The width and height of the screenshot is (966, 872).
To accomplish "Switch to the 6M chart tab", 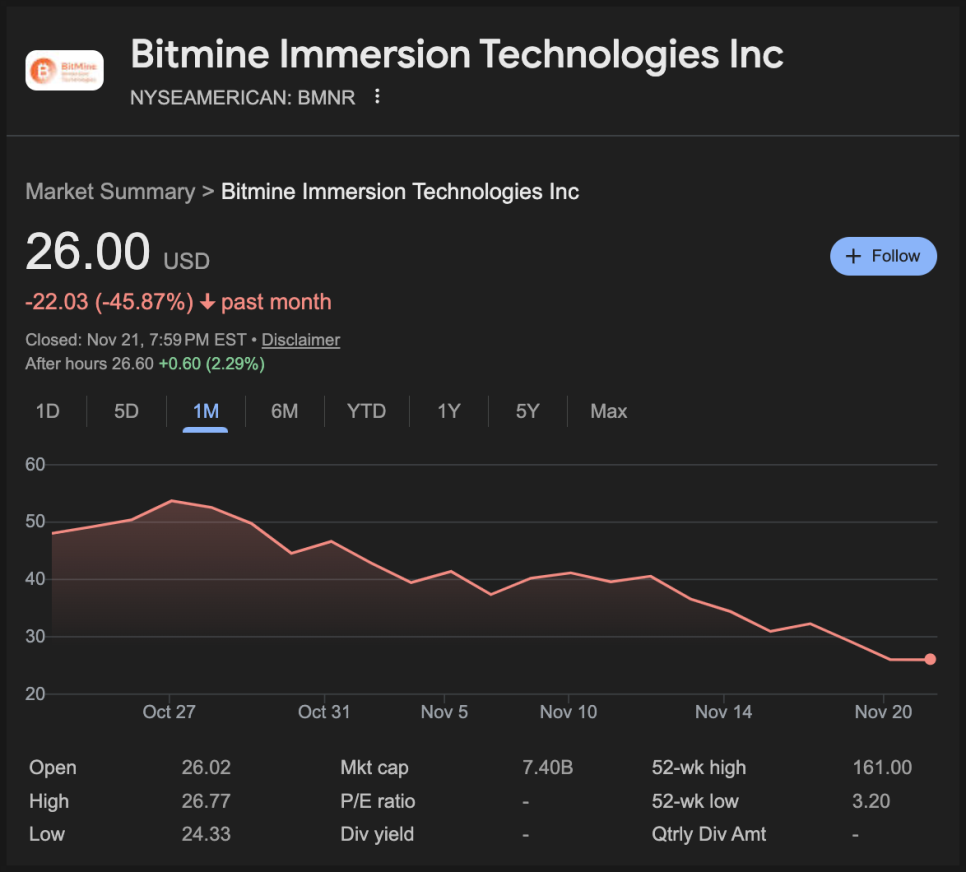I will 284,411.
